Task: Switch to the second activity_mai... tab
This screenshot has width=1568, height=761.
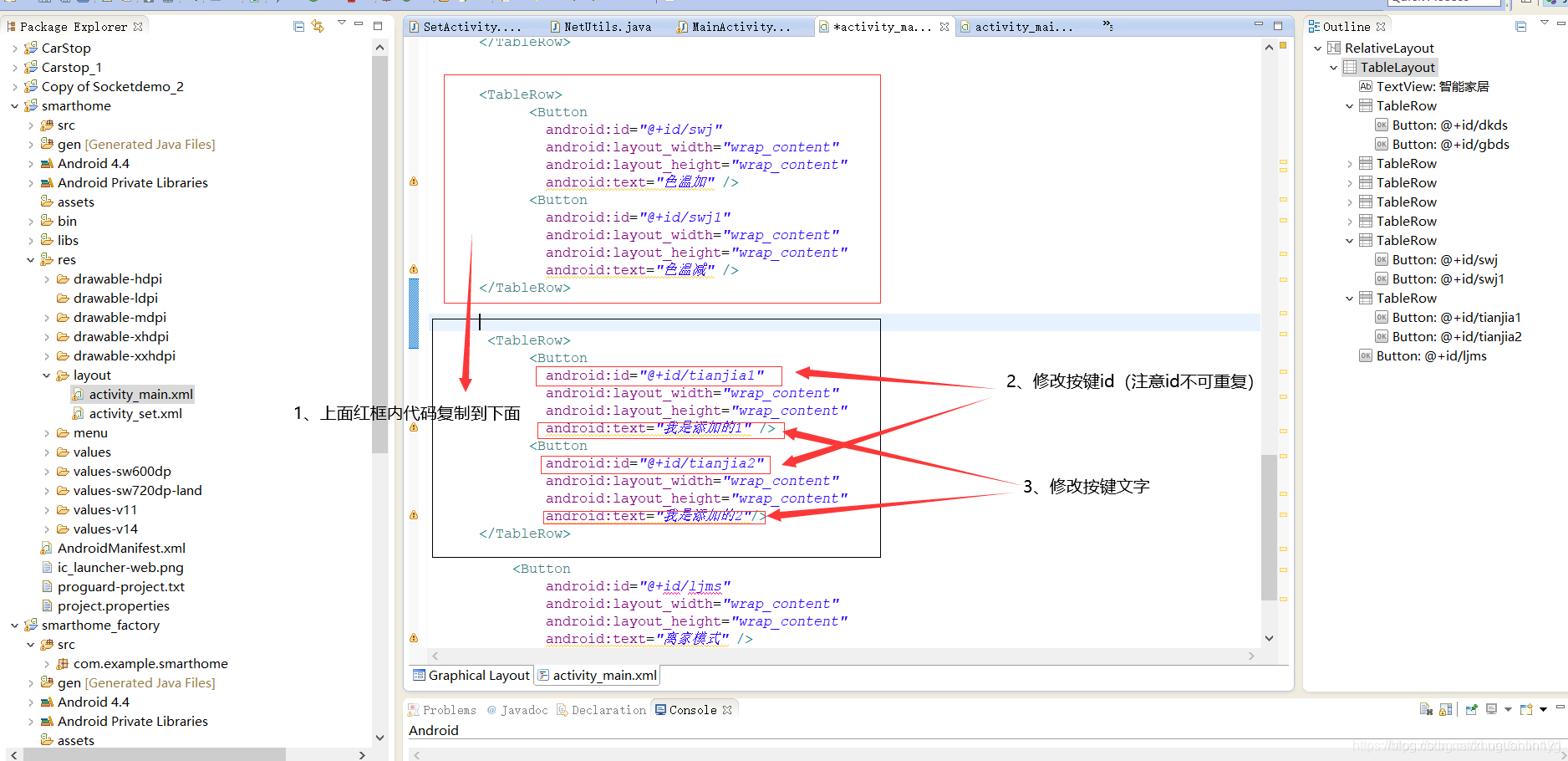Action: pyautogui.click(x=1016, y=27)
